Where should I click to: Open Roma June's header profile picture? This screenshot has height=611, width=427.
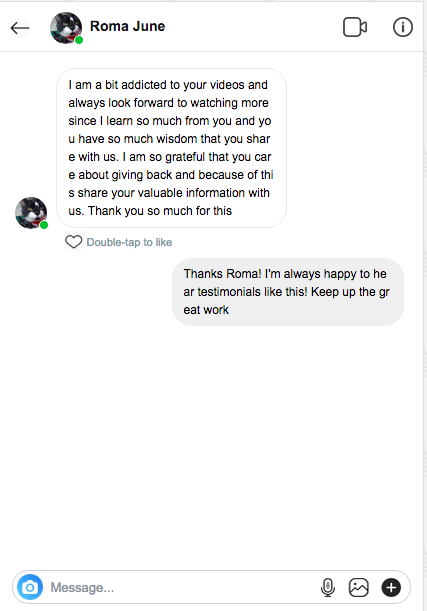[66, 28]
